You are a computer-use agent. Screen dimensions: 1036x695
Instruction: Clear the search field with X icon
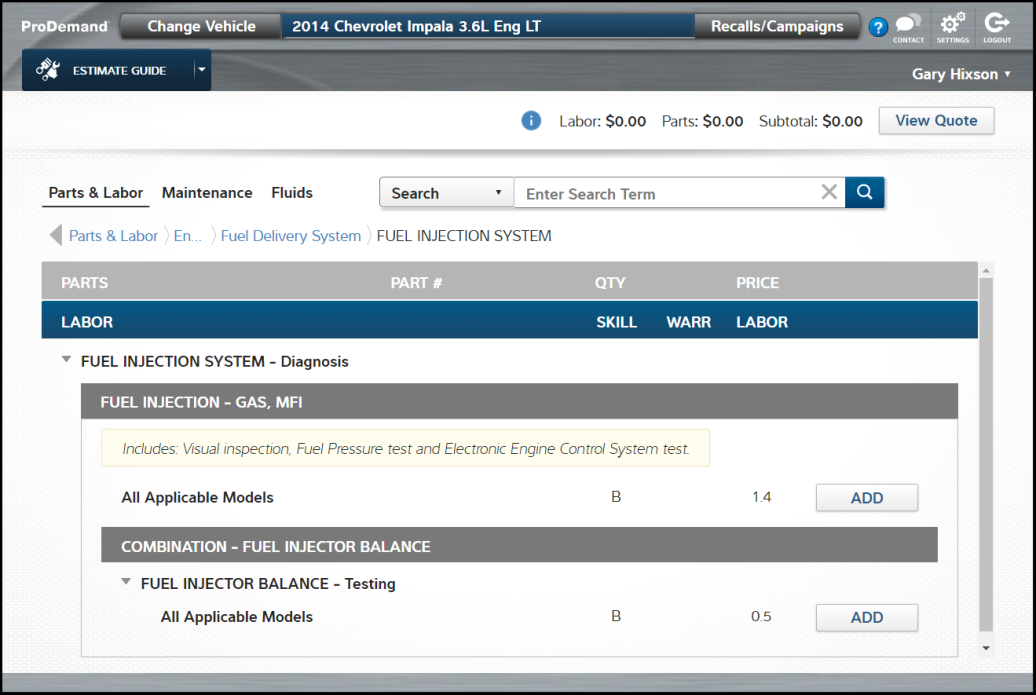click(829, 193)
